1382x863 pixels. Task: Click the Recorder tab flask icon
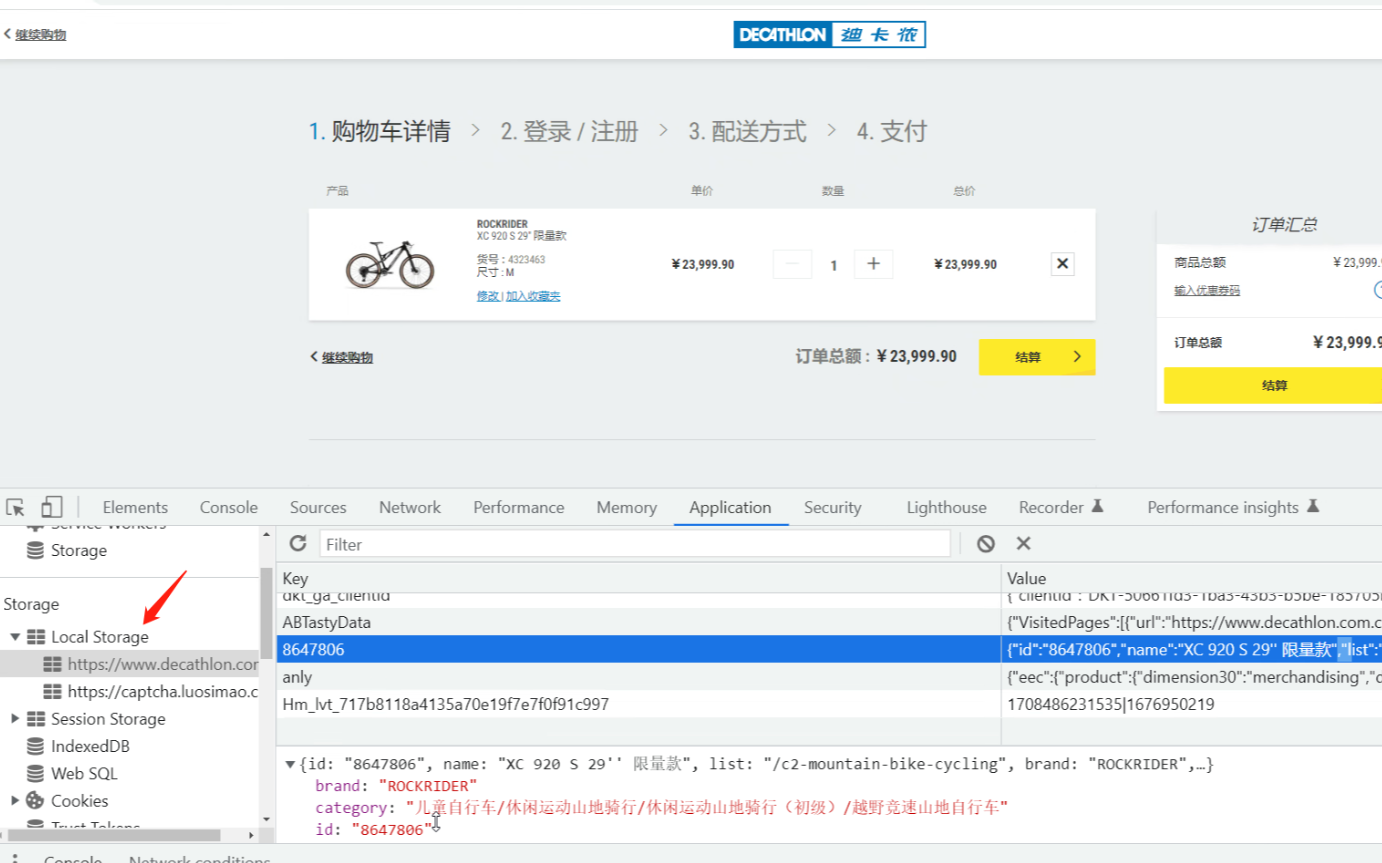click(1097, 506)
